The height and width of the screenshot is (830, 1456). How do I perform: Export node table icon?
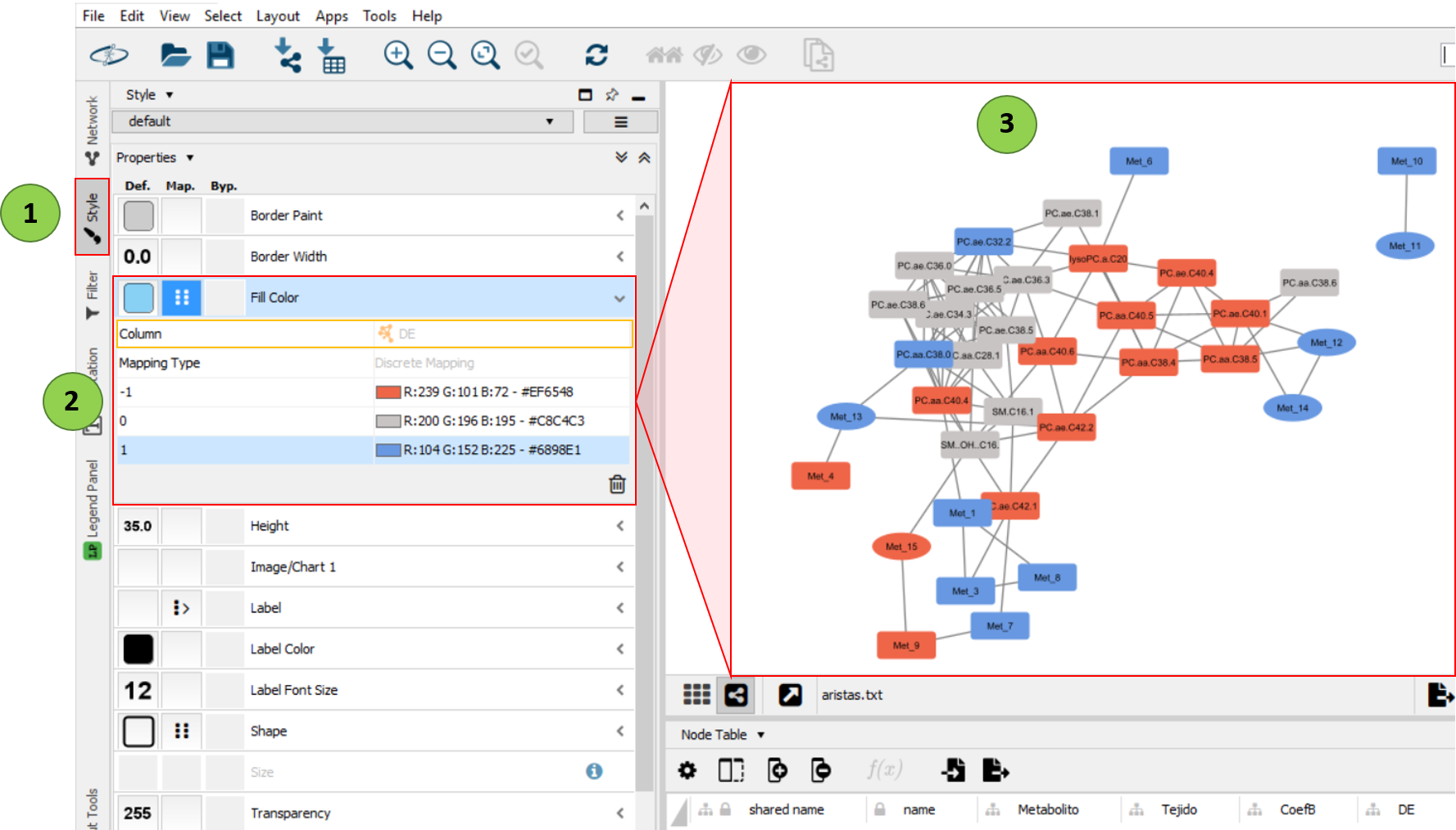[x=996, y=770]
